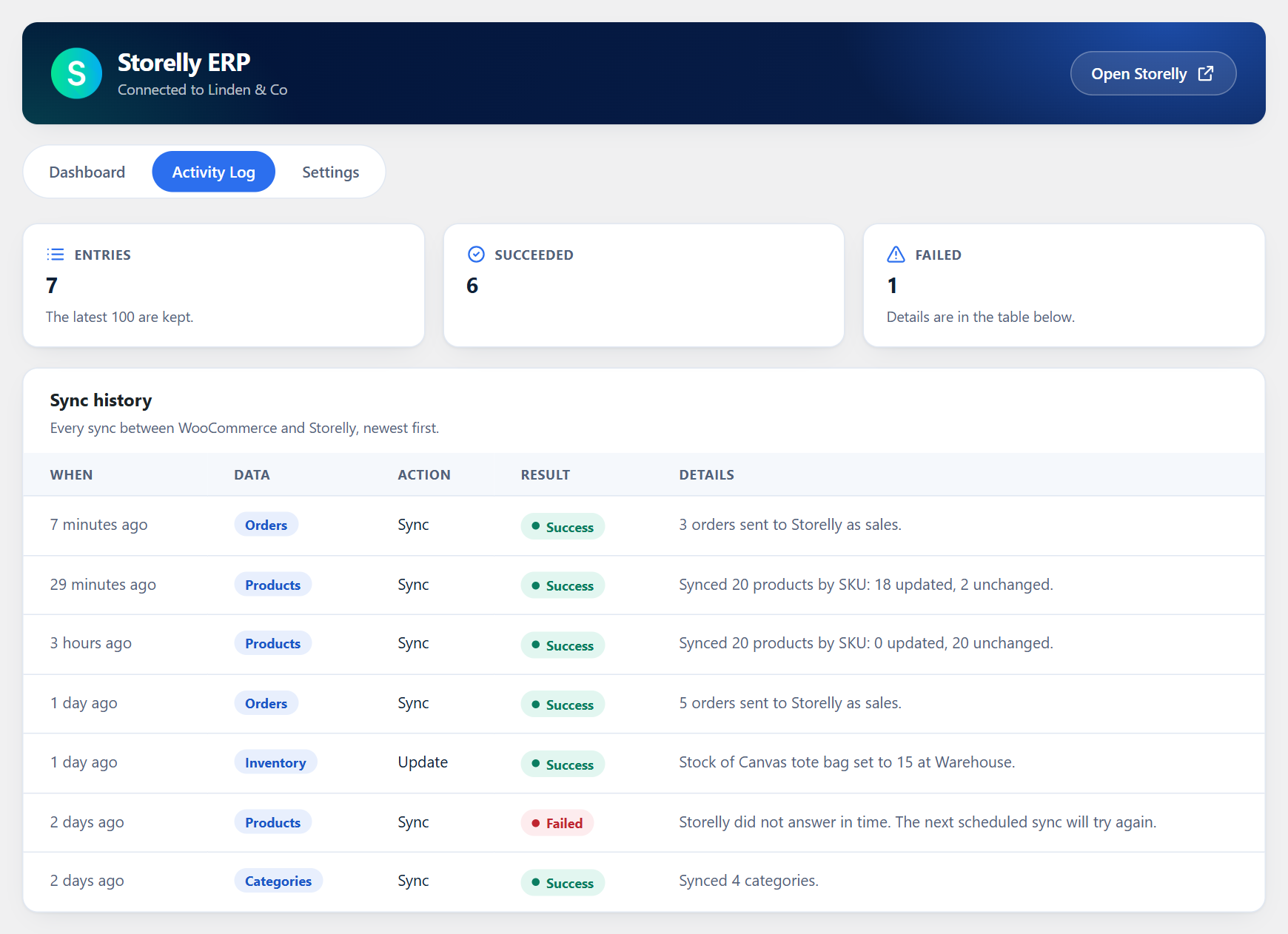Viewport: 1288px width, 934px height.
Task: Select the Activity Log tab
Action: [x=213, y=172]
